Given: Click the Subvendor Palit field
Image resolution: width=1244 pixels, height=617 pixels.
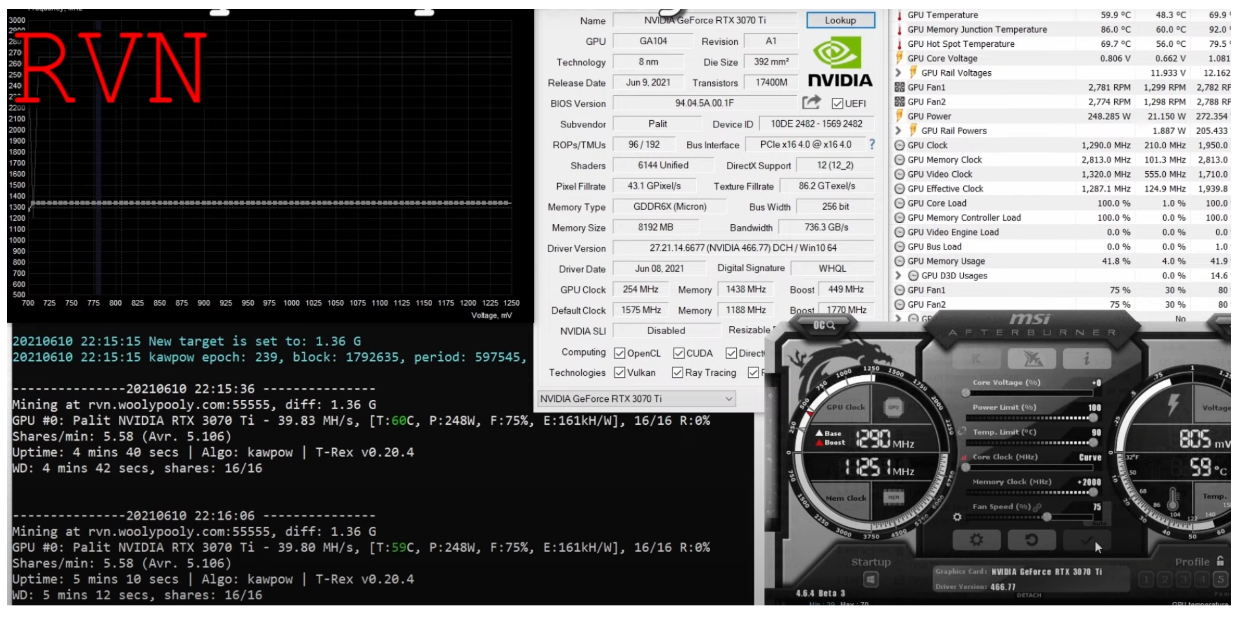Looking at the screenshot, I should click(x=657, y=124).
